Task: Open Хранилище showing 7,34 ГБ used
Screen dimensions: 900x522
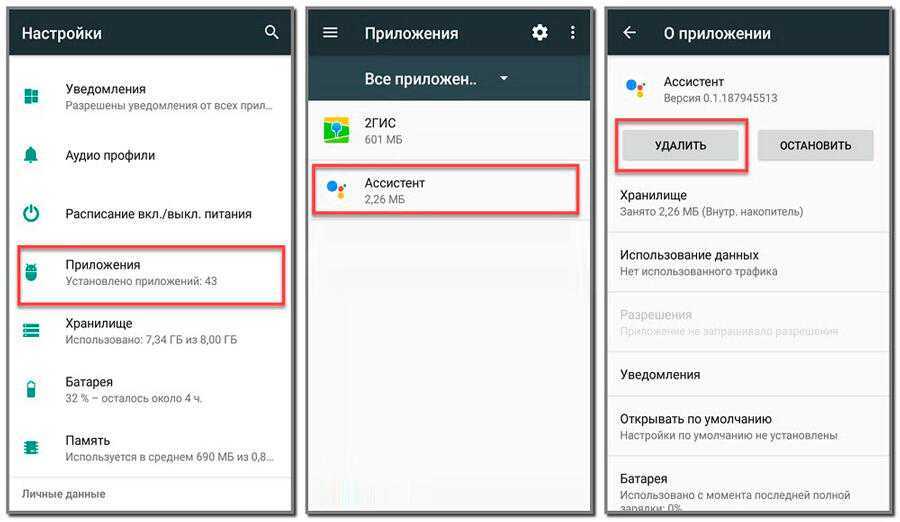Action: point(150,331)
